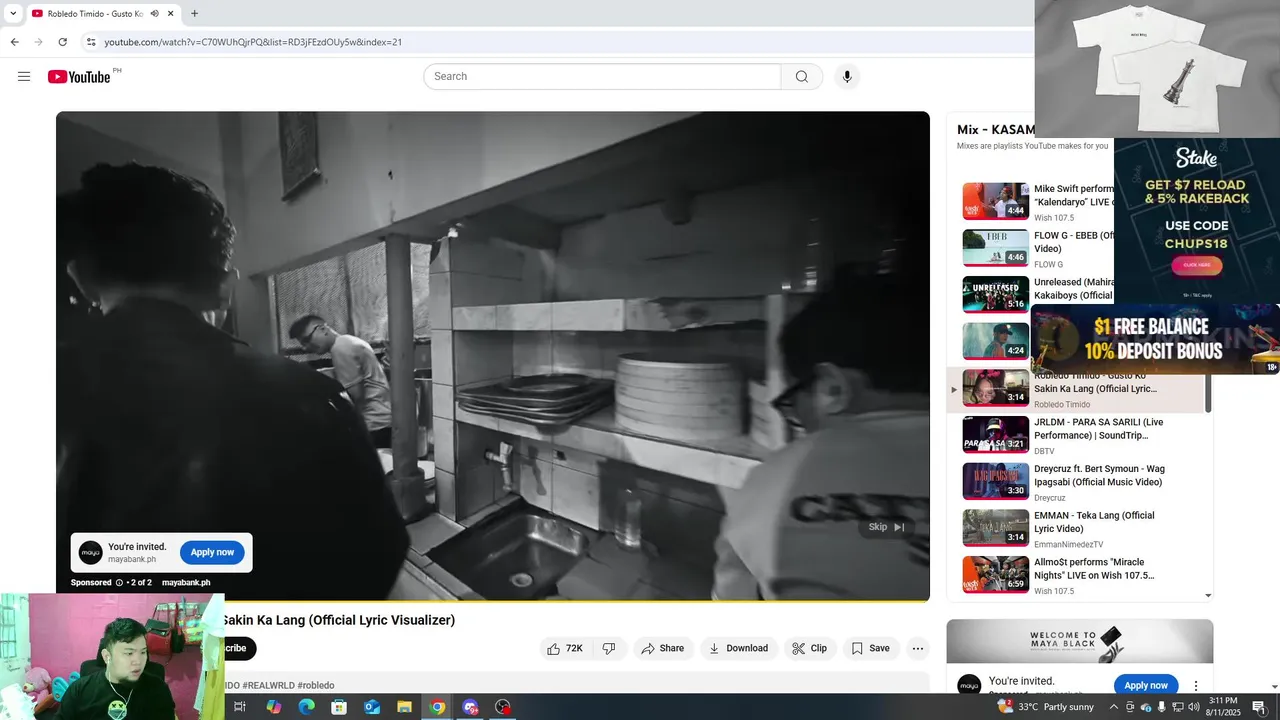This screenshot has width=1280, height=720.
Task: Select the currently playing Robledo Timido mix item
Action: [1075, 389]
